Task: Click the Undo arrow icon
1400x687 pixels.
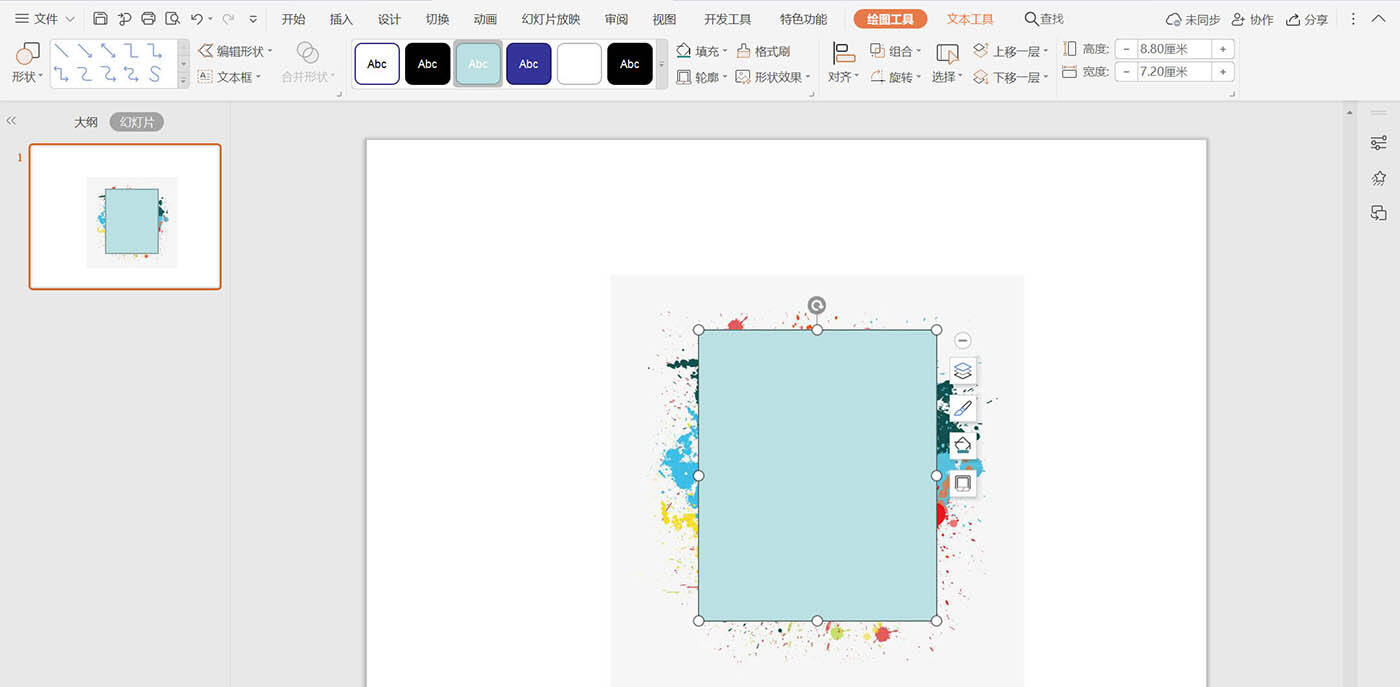Action: pyautogui.click(x=197, y=19)
